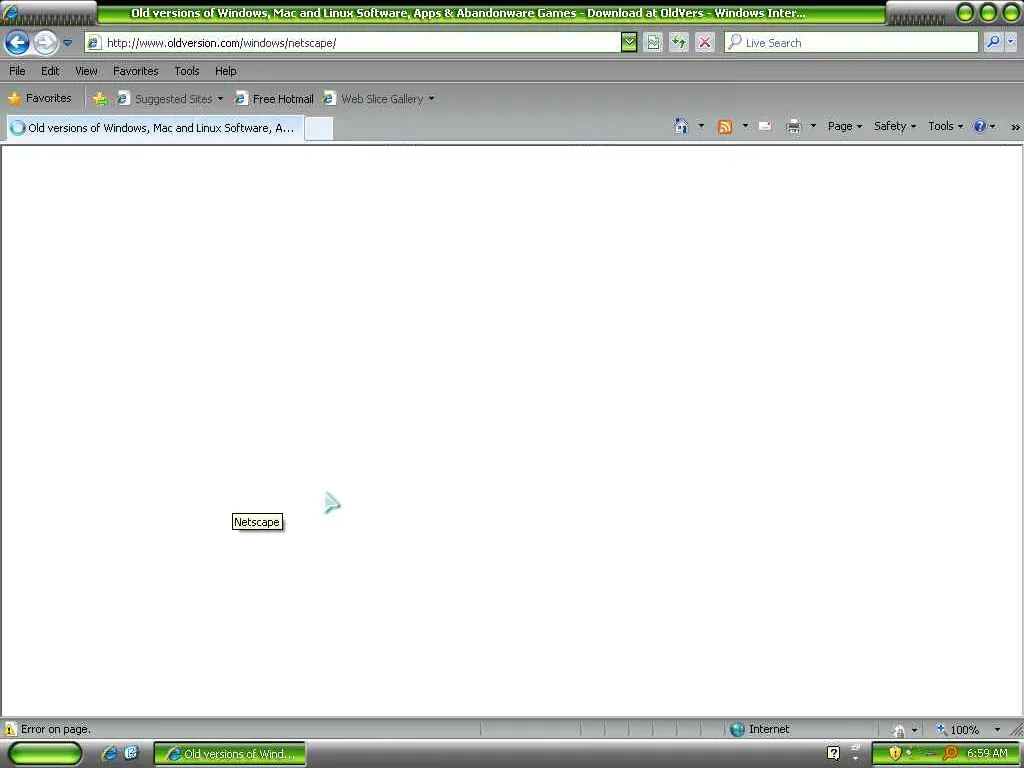The height and width of the screenshot is (768, 1024).
Task: Click the address bar showing oldversion.com URL
Action: (353, 43)
